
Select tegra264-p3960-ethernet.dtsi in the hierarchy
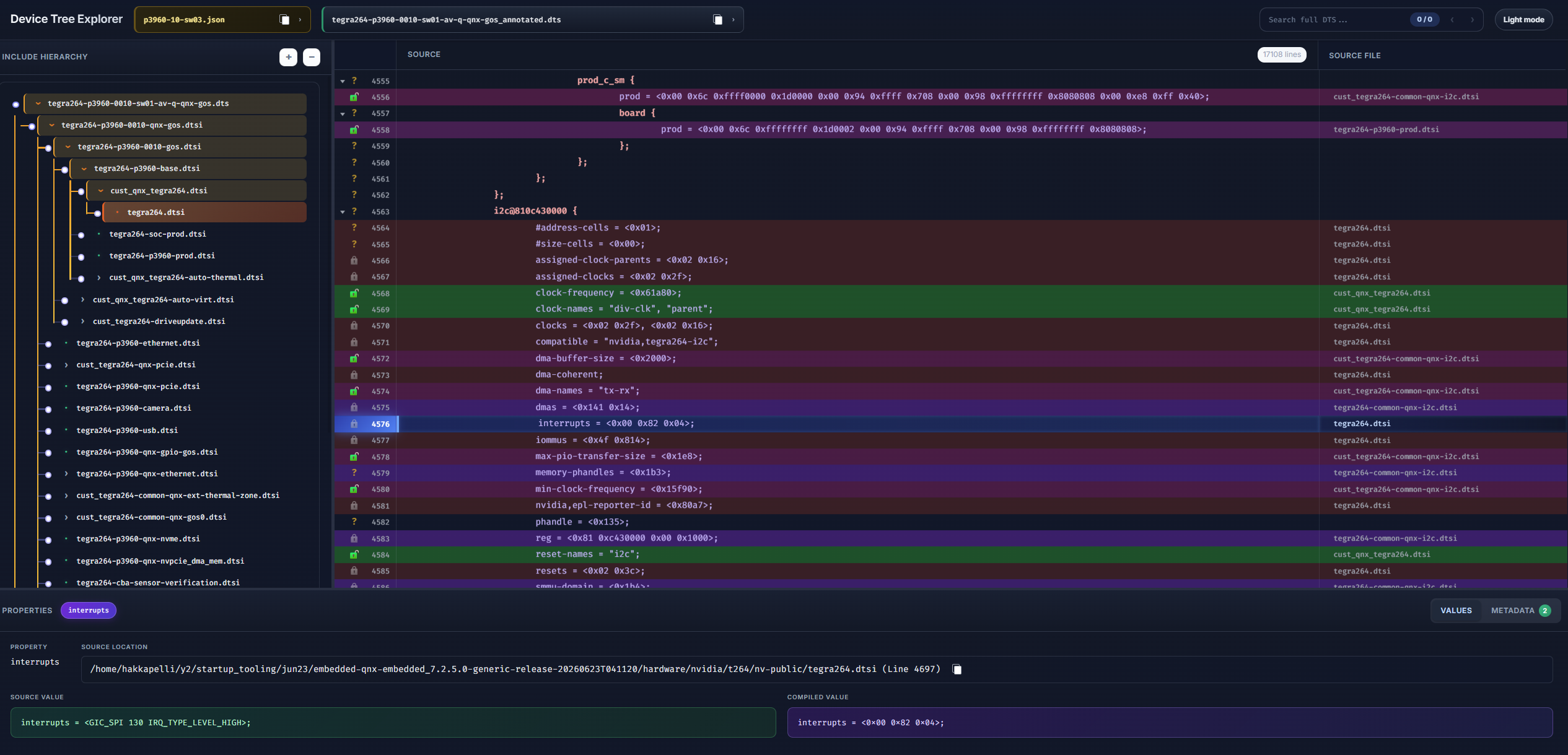tap(138, 343)
